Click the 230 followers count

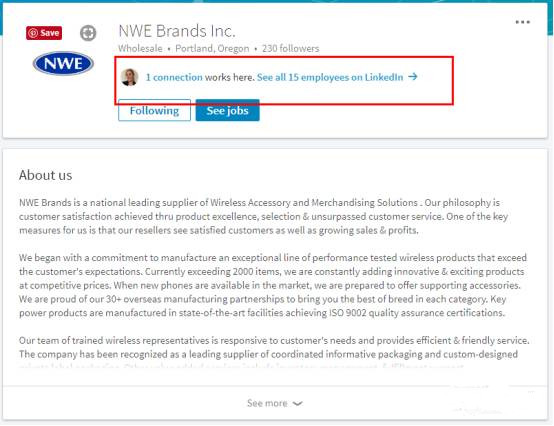coord(290,48)
